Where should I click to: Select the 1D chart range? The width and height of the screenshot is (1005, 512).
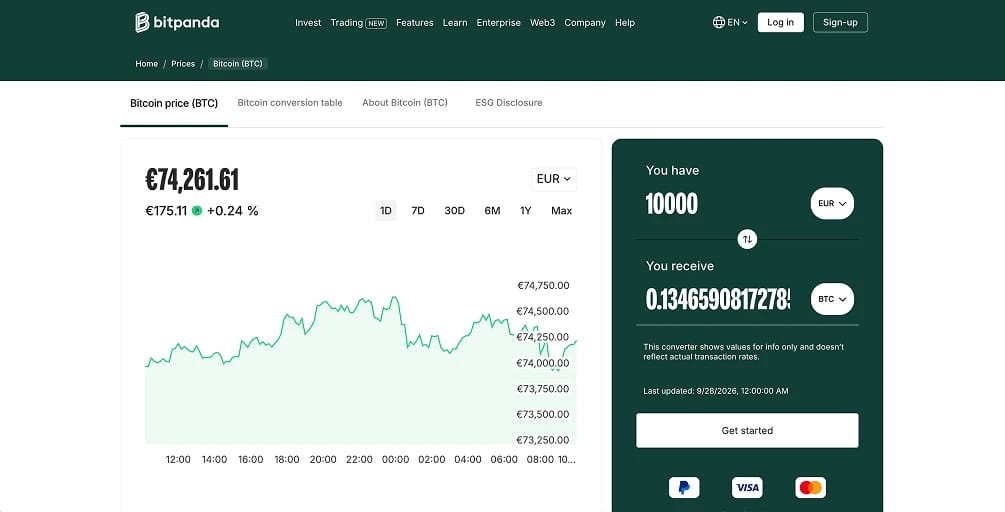click(x=386, y=211)
